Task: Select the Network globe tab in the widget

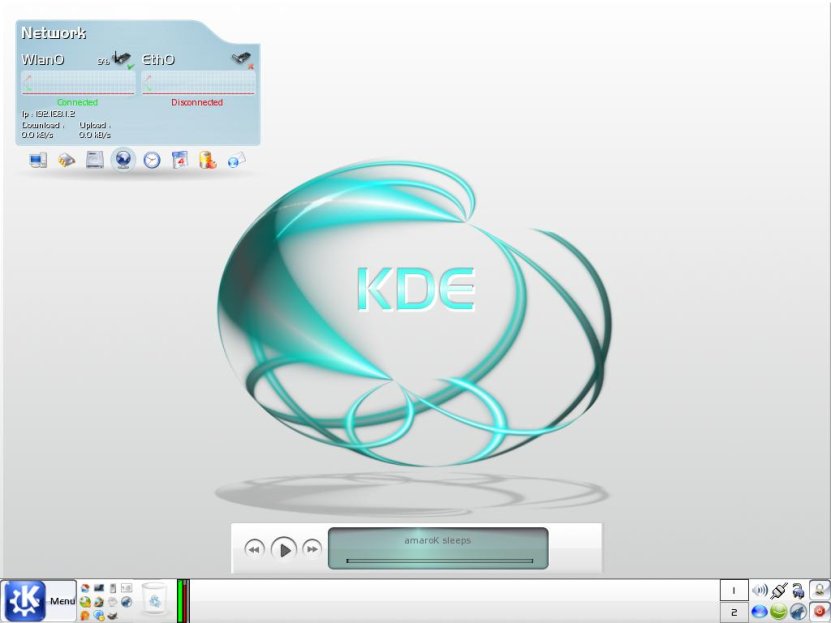Action: [x=123, y=159]
